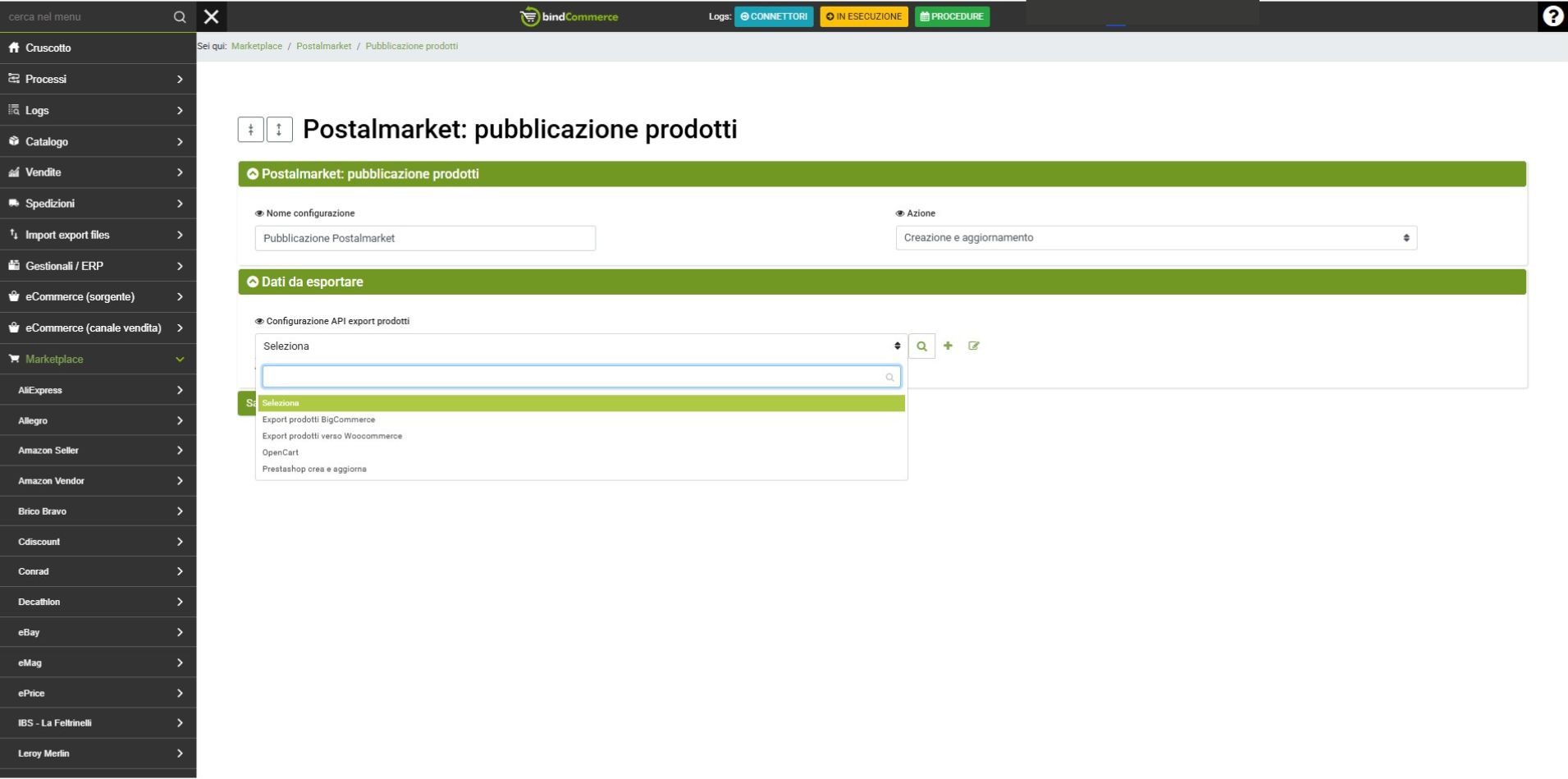Click the edit configuration pencil icon

coord(974,346)
